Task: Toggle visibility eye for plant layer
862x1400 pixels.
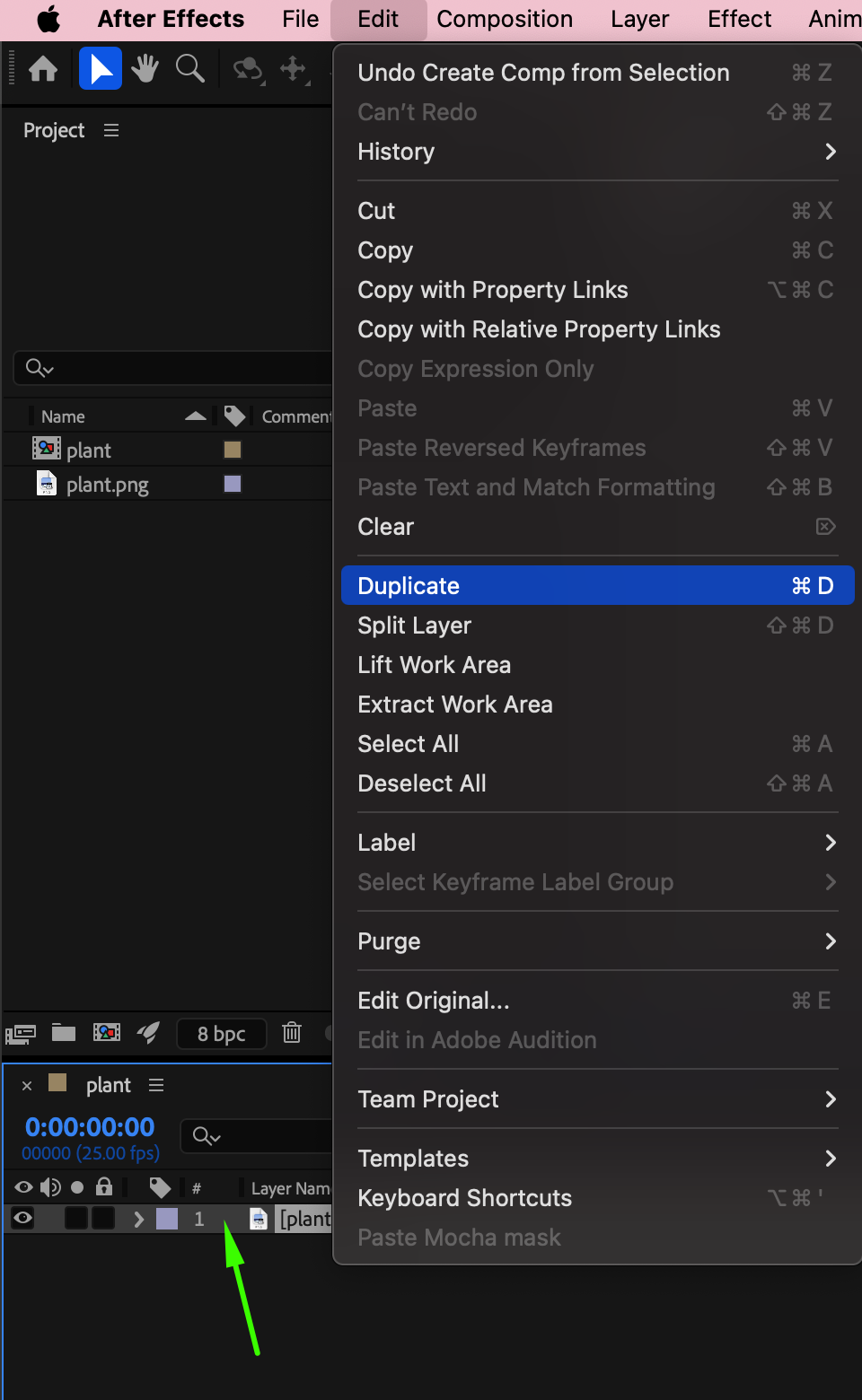Action: tap(23, 1218)
